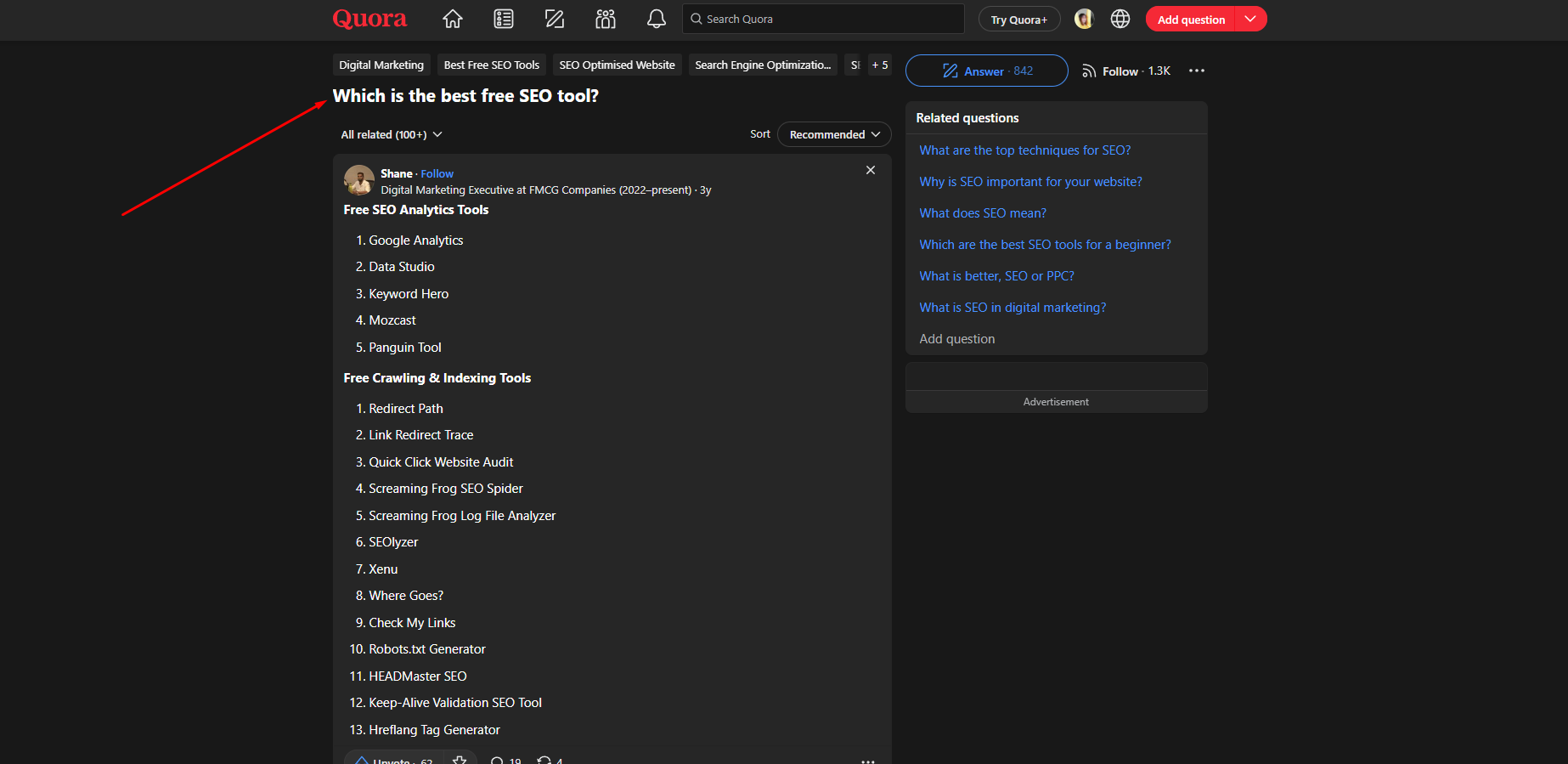
Task: Expand the arrow beside Add question
Action: click(x=1250, y=19)
